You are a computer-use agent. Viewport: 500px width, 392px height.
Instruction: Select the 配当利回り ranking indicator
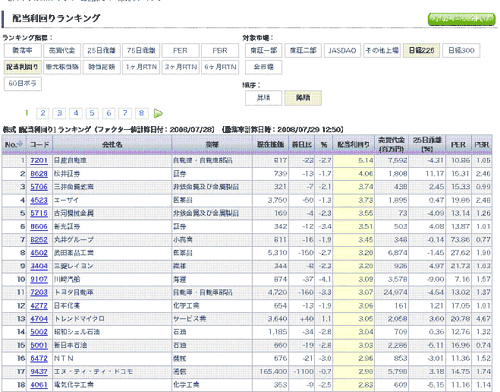(x=23, y=67)
